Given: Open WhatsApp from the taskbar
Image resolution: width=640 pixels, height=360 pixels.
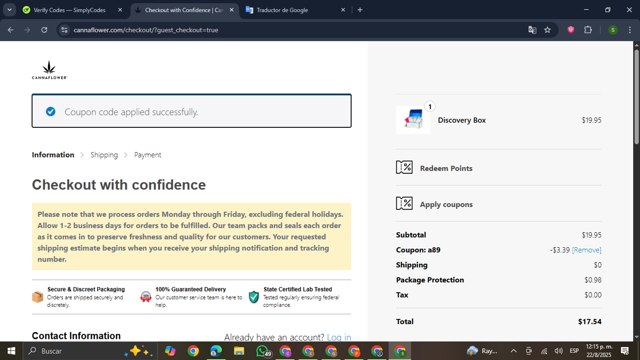Looking at the screenshot, I should pyautogui.click(x=262, y=351).
